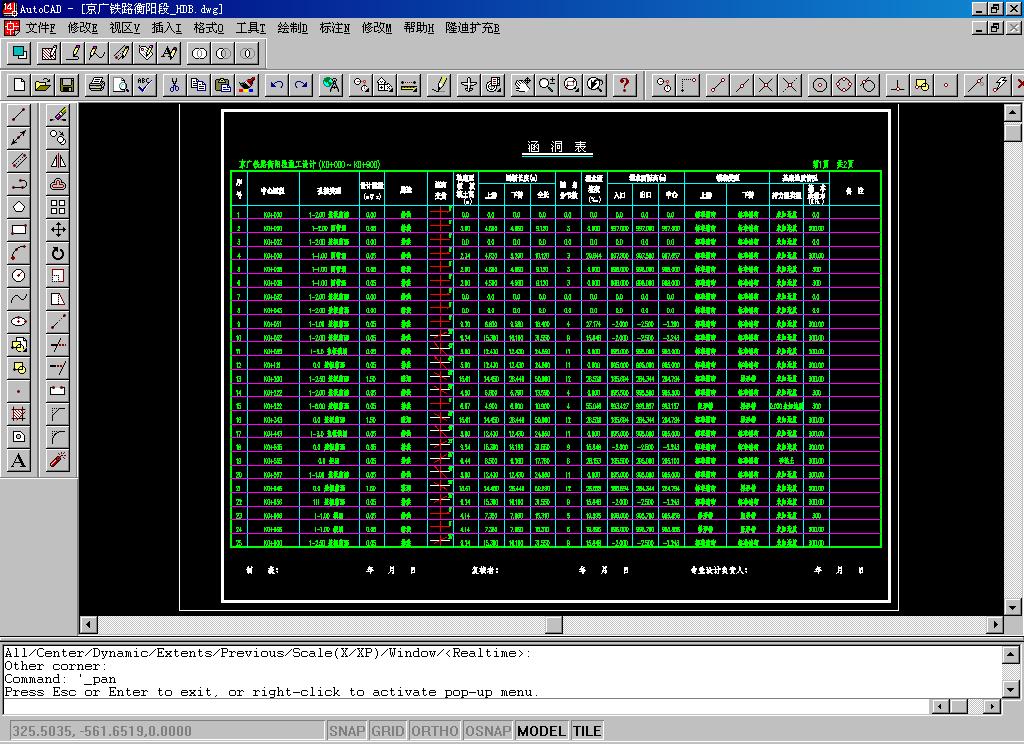This screenshot has height=744, width=1024.
Task: Click drawing area horizontal scrollbar right arrow
Action: point(995,624)
